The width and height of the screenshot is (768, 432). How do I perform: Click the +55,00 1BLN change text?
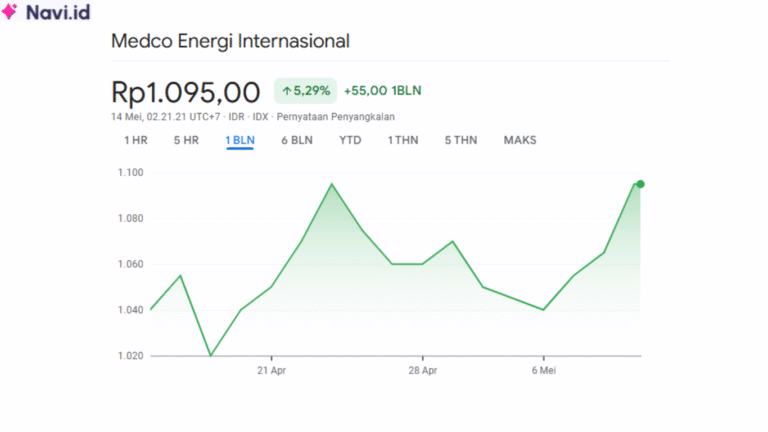pos(382,91)
